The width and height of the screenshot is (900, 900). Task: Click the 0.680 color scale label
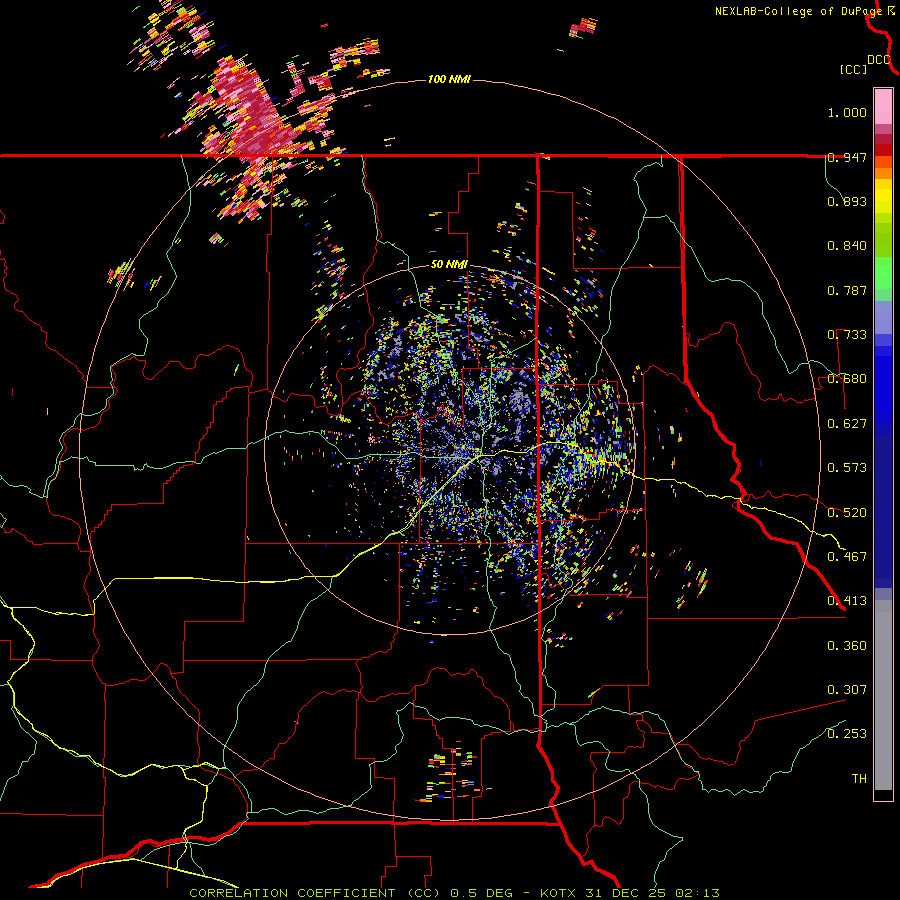[x=847, y=379]
